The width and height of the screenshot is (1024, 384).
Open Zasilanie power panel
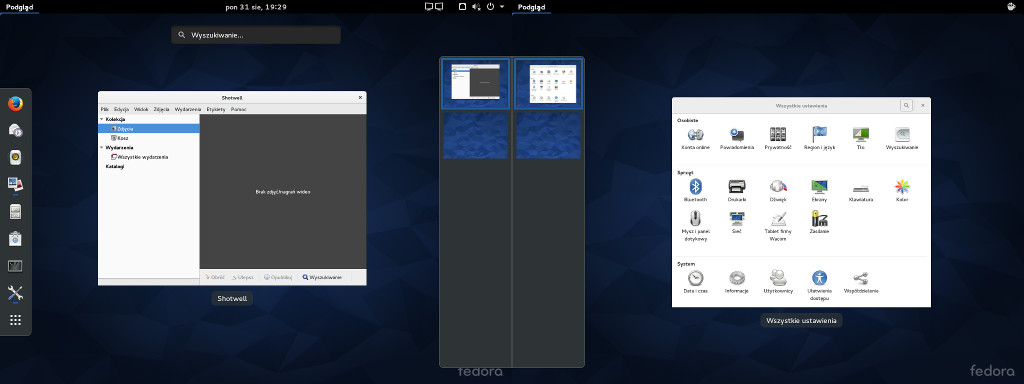(820, 222)
